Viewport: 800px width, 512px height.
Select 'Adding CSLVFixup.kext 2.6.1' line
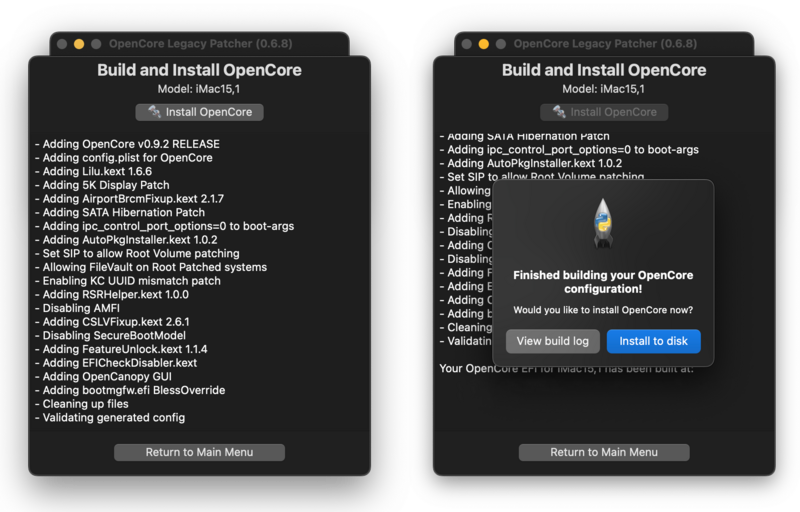point(112,322)
